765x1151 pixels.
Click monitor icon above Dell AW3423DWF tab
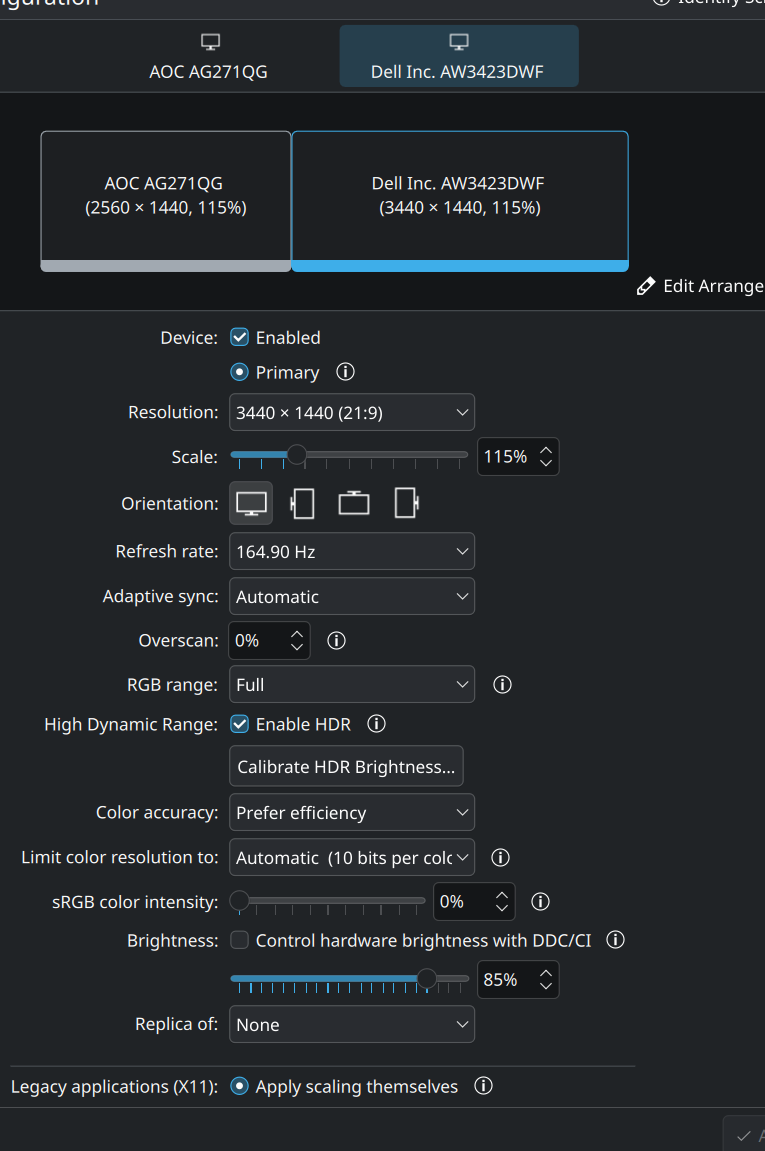tap(459, 43)
